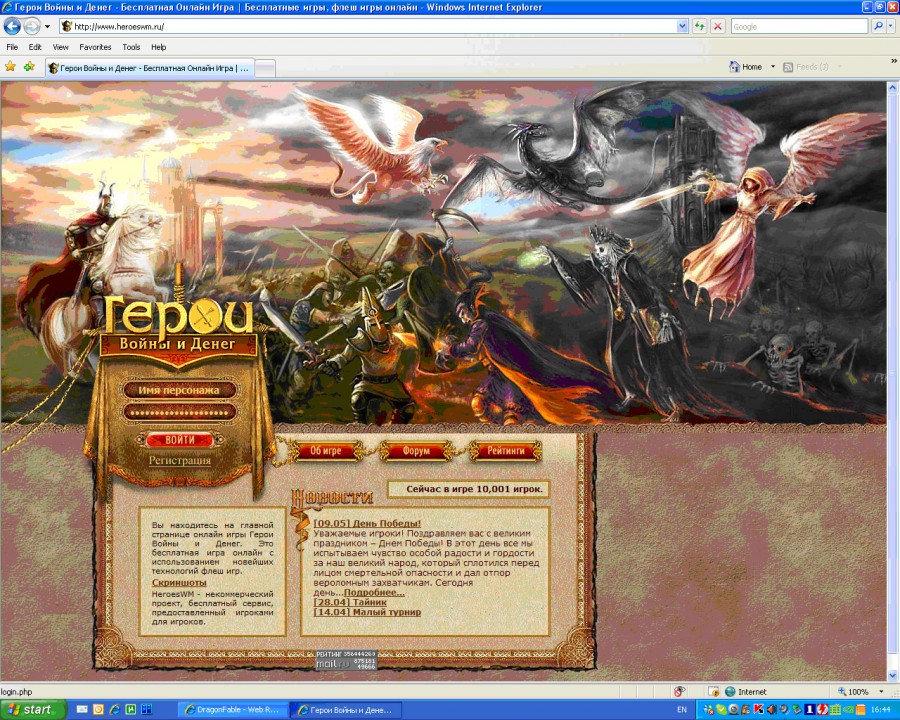Open the File menu

(x=11, y=47)
